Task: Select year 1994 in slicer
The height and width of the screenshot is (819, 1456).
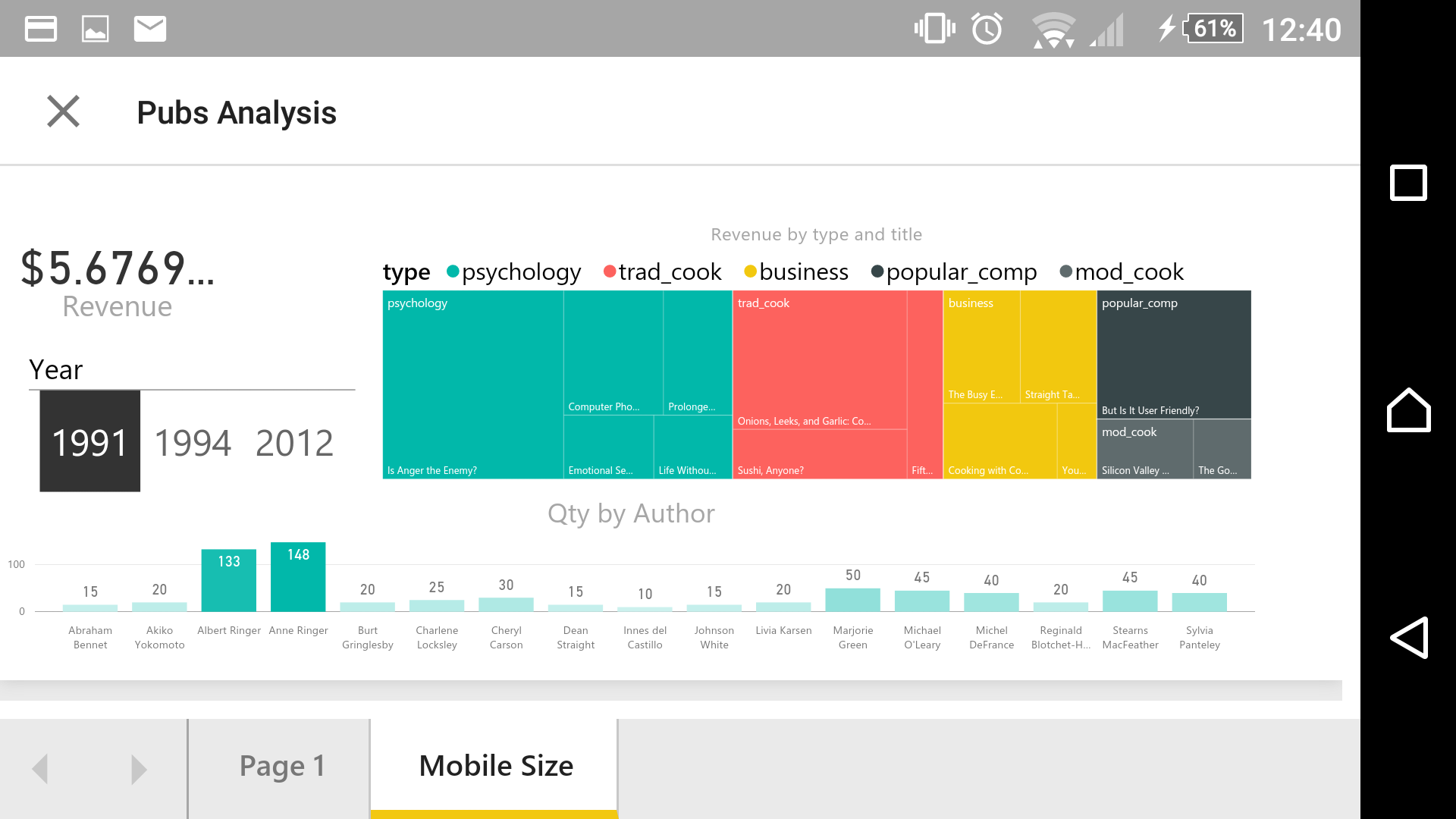Action: [x=193, y=443]
